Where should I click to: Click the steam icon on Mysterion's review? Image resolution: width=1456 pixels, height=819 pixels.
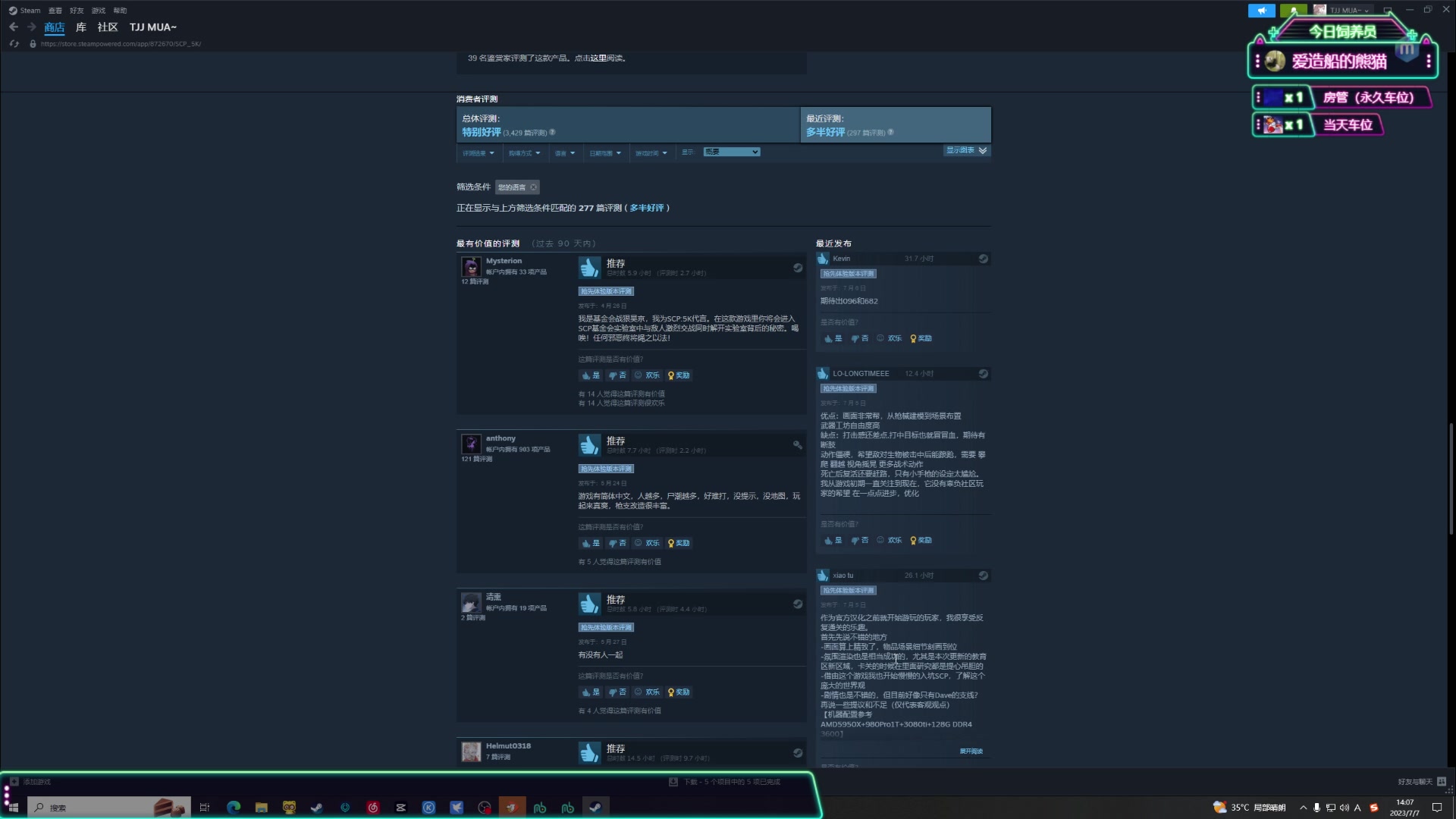798,268
